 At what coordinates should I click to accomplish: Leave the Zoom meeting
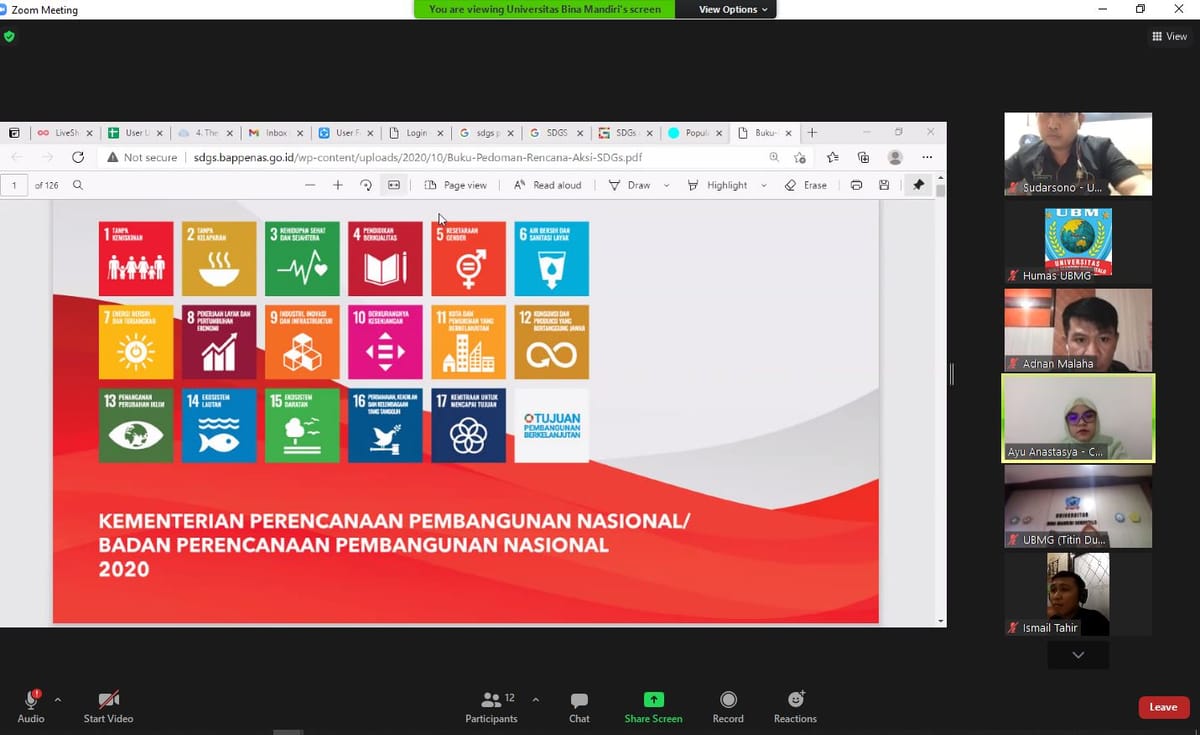point(1163,707)
